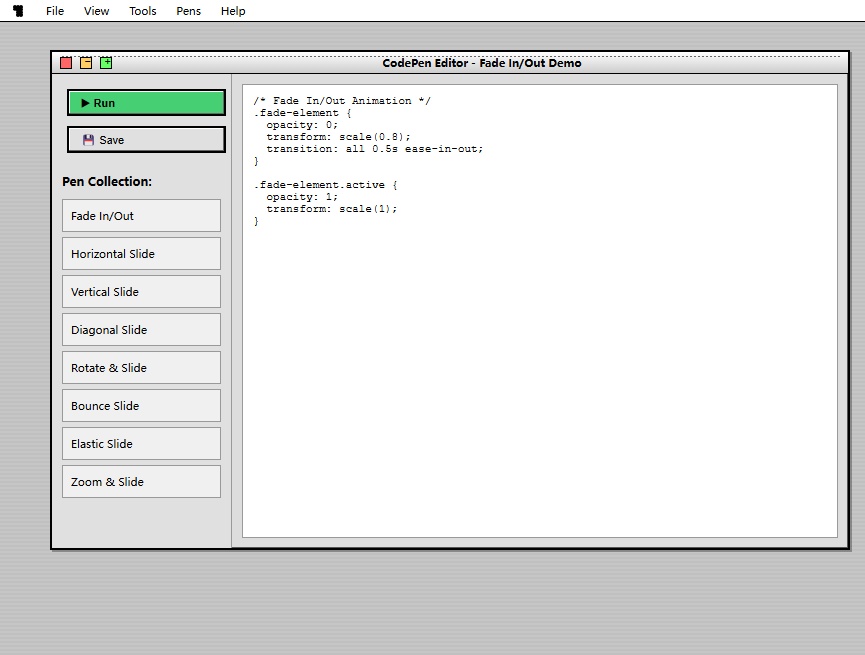
Task: Click the floppy disk Save icon
Action: point(88,140)
